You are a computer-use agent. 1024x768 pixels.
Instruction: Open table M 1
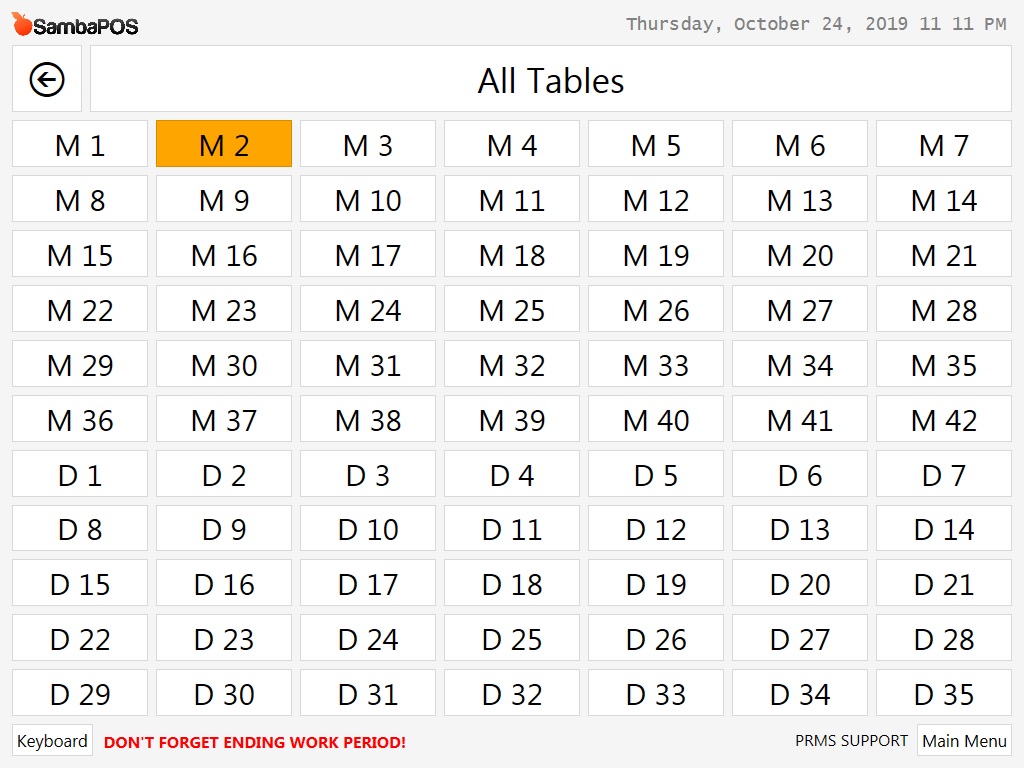(x=79, y=144)
